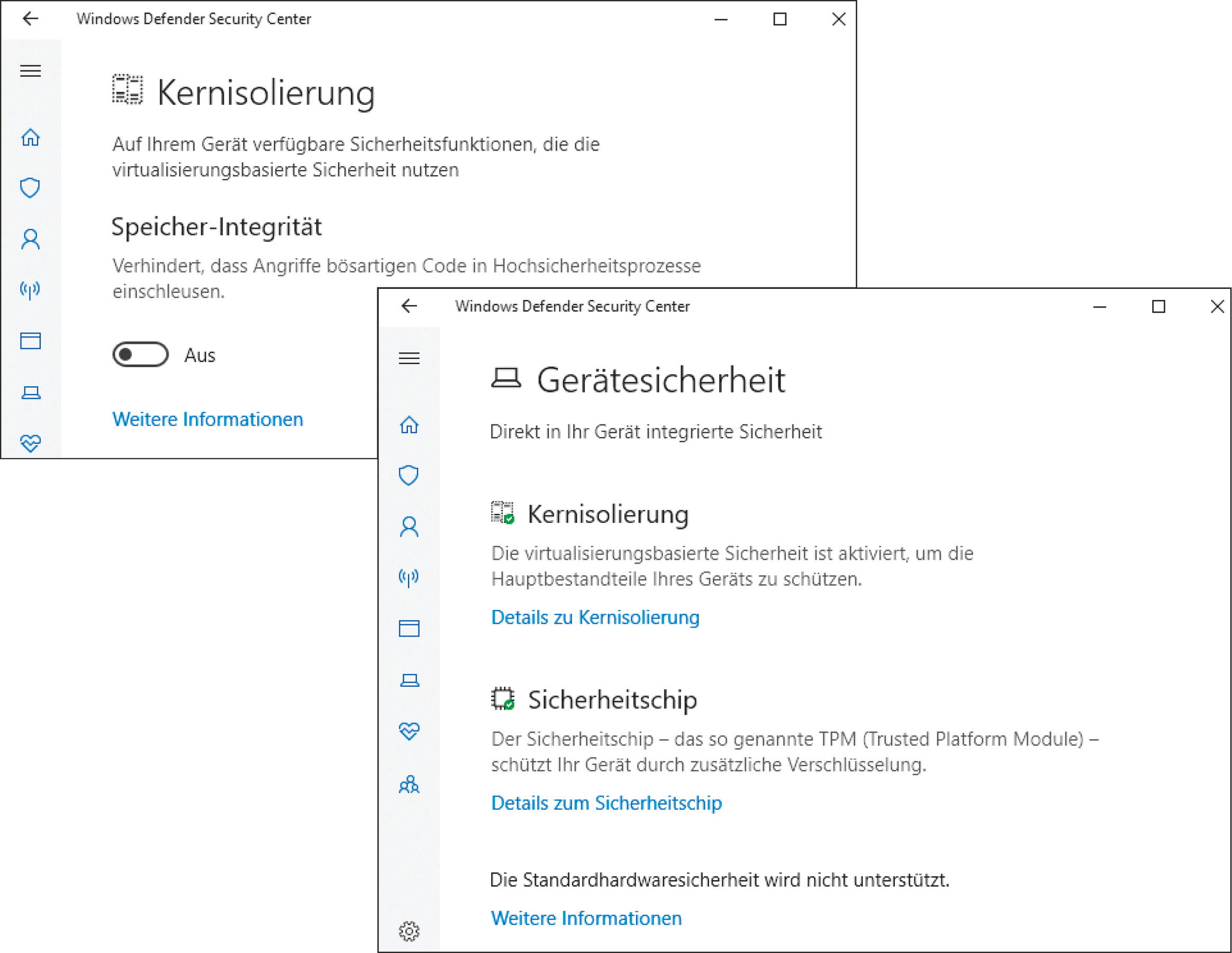Open Details zum Sicherheitschip link
The image size is (1232, 953).
(606, 803)
